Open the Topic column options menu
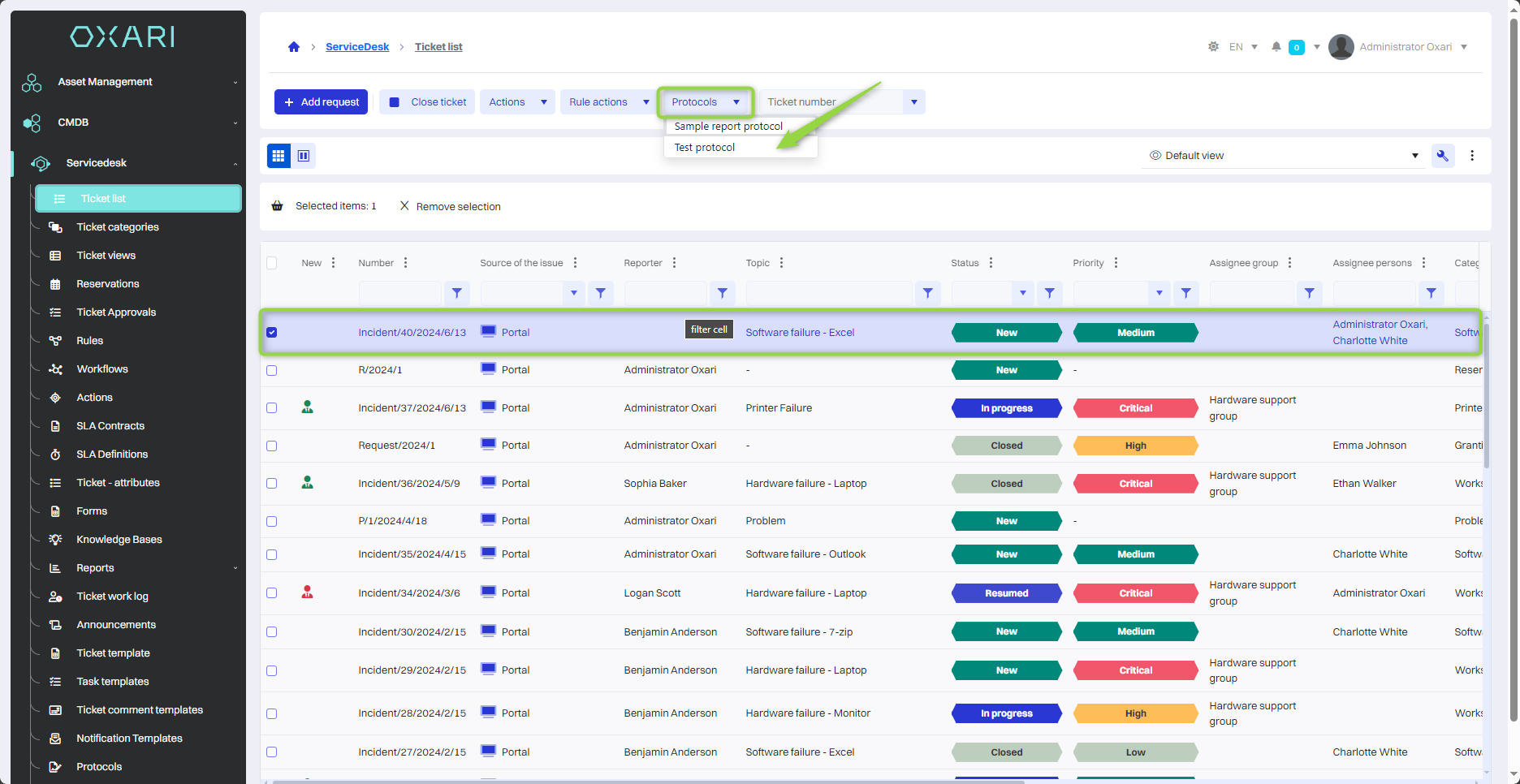The width and height of the screenshot is (1520, 784). [x=781, y=263]
